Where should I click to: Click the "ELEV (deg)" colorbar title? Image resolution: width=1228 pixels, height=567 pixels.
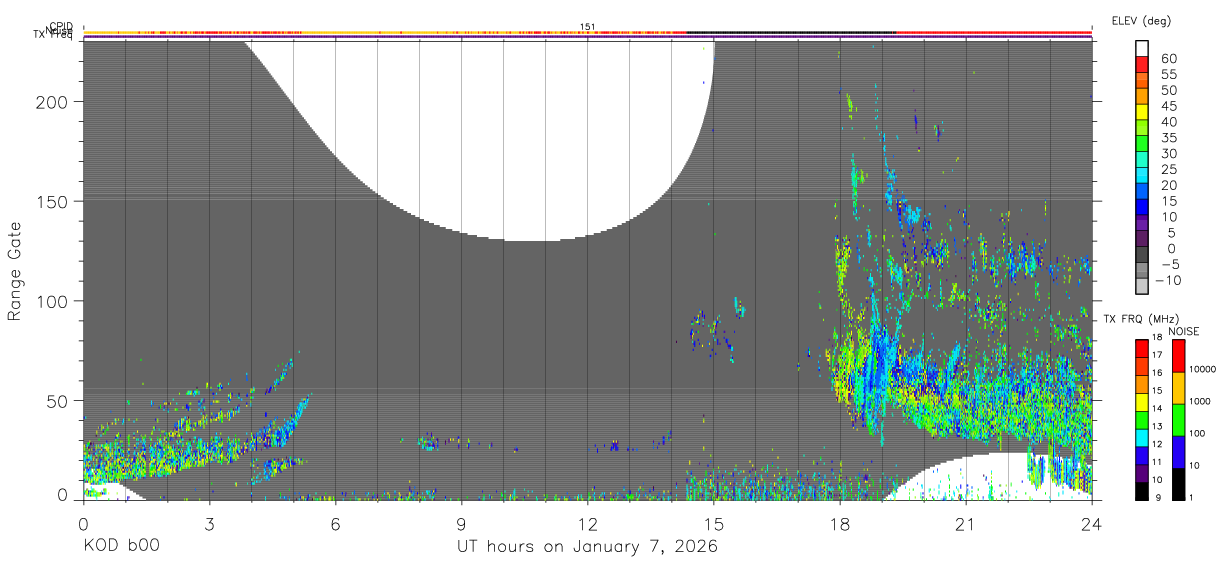[1141, 20]
